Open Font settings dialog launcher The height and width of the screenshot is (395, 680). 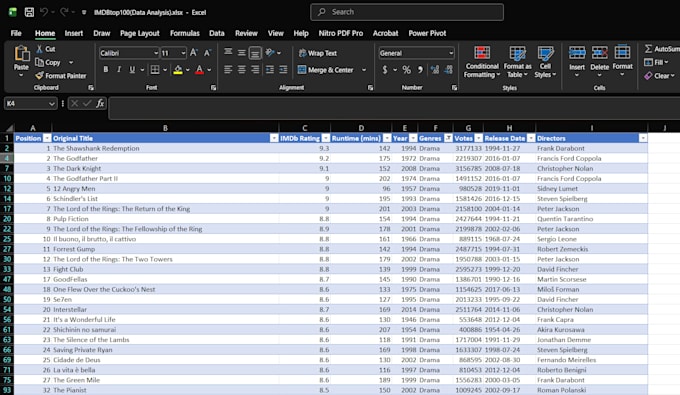213,88
